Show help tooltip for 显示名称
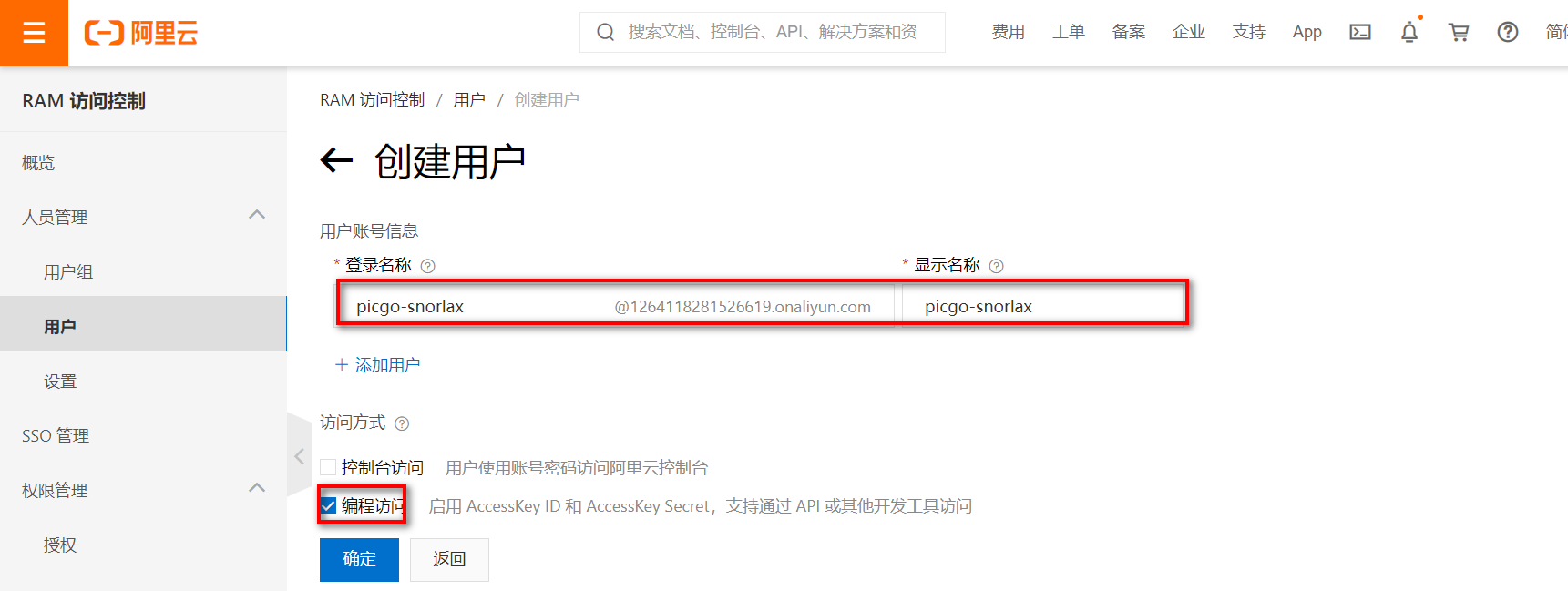 coord(997,266)
